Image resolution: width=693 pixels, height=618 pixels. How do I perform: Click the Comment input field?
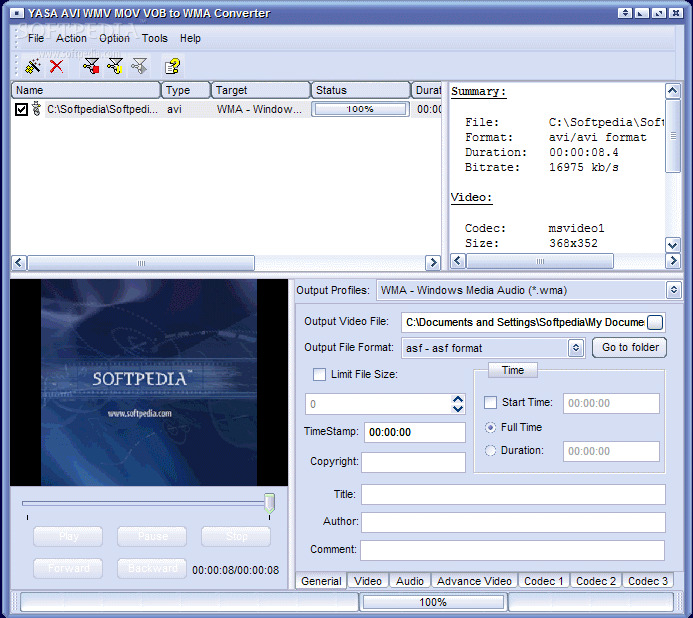click(x=513, y=550)
